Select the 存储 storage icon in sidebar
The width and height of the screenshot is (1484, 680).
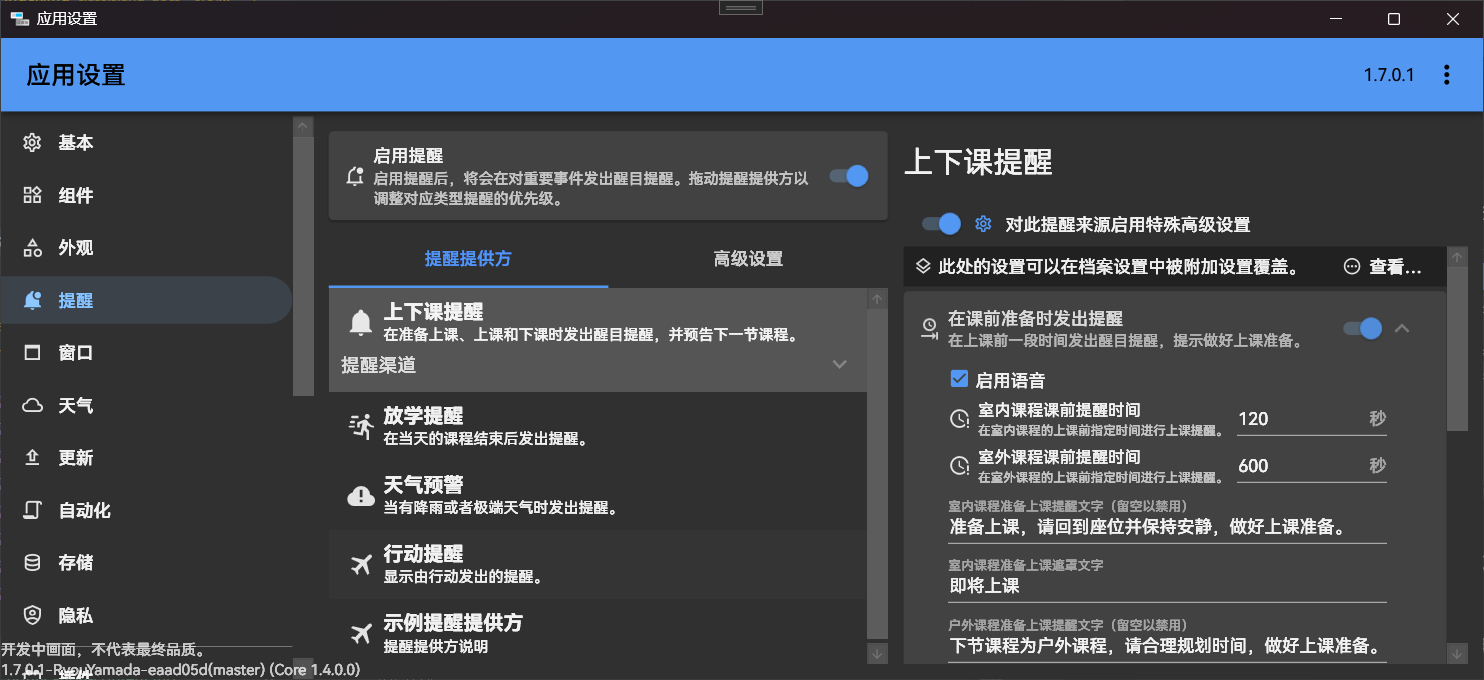[x=34, y=562]
